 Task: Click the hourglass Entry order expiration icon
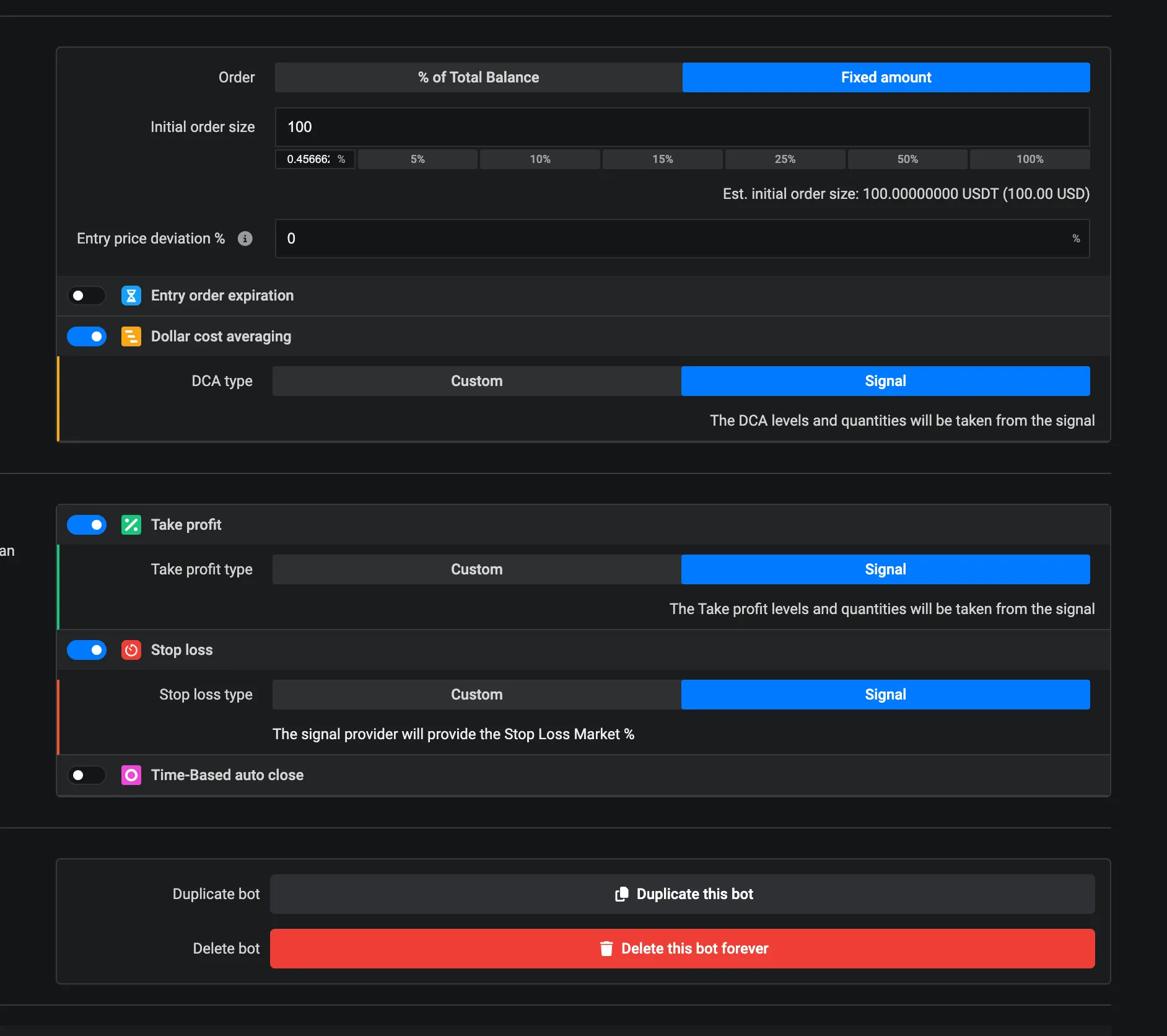[x=131, y=296]
